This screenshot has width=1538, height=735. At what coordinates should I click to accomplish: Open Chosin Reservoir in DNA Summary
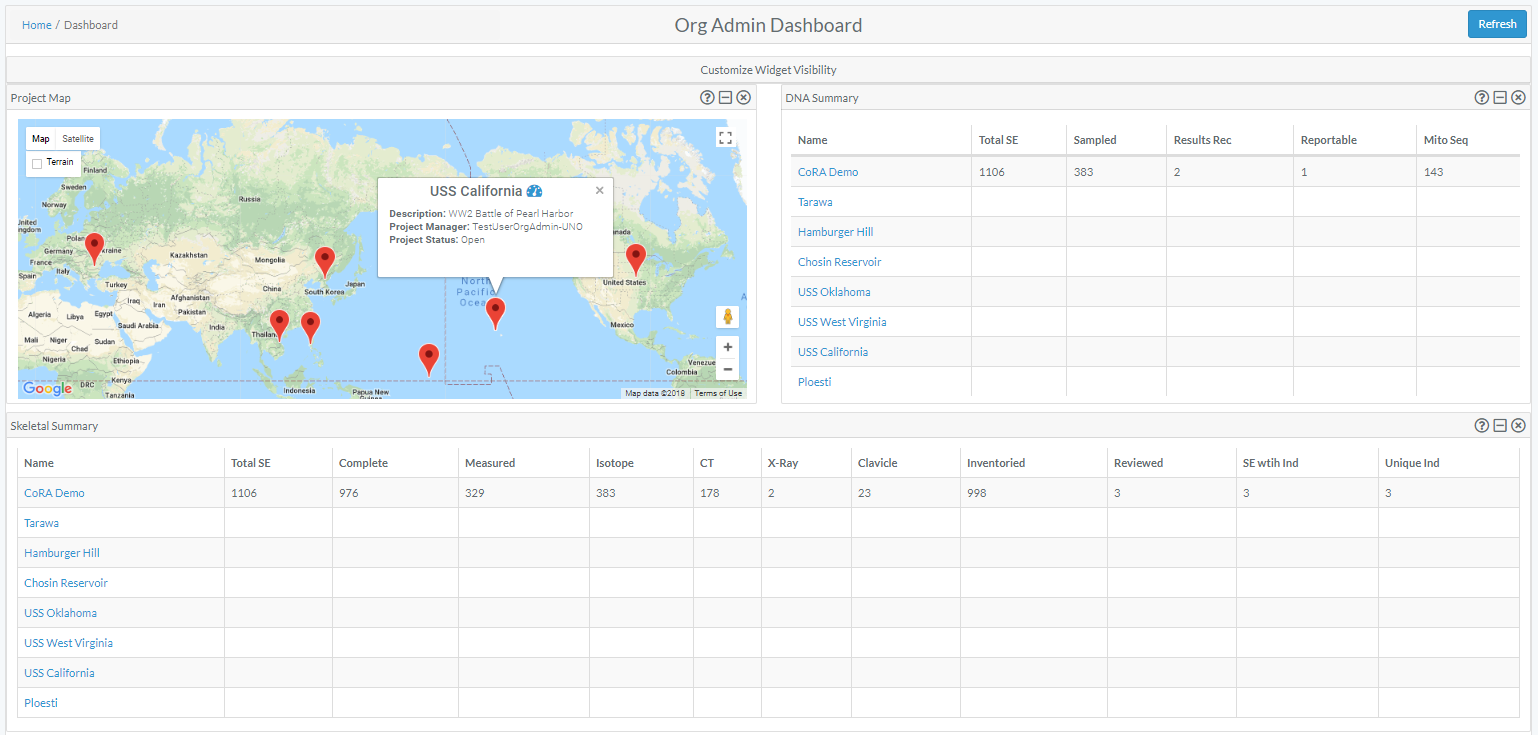pyautogui.click(x=839, y=262)
